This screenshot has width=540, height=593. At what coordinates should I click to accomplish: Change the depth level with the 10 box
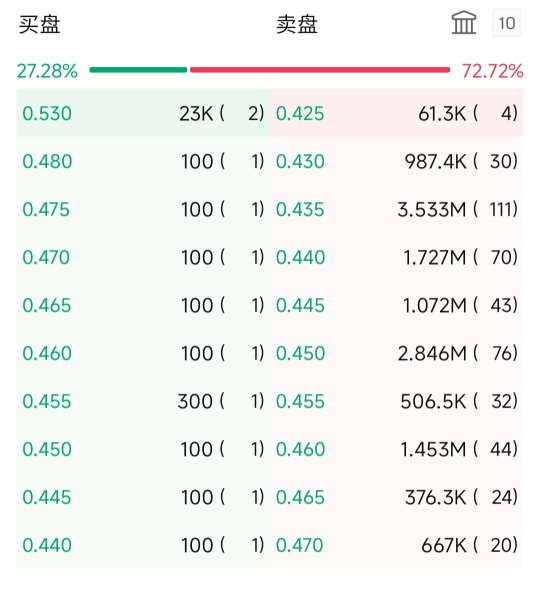tap(506, 23)
